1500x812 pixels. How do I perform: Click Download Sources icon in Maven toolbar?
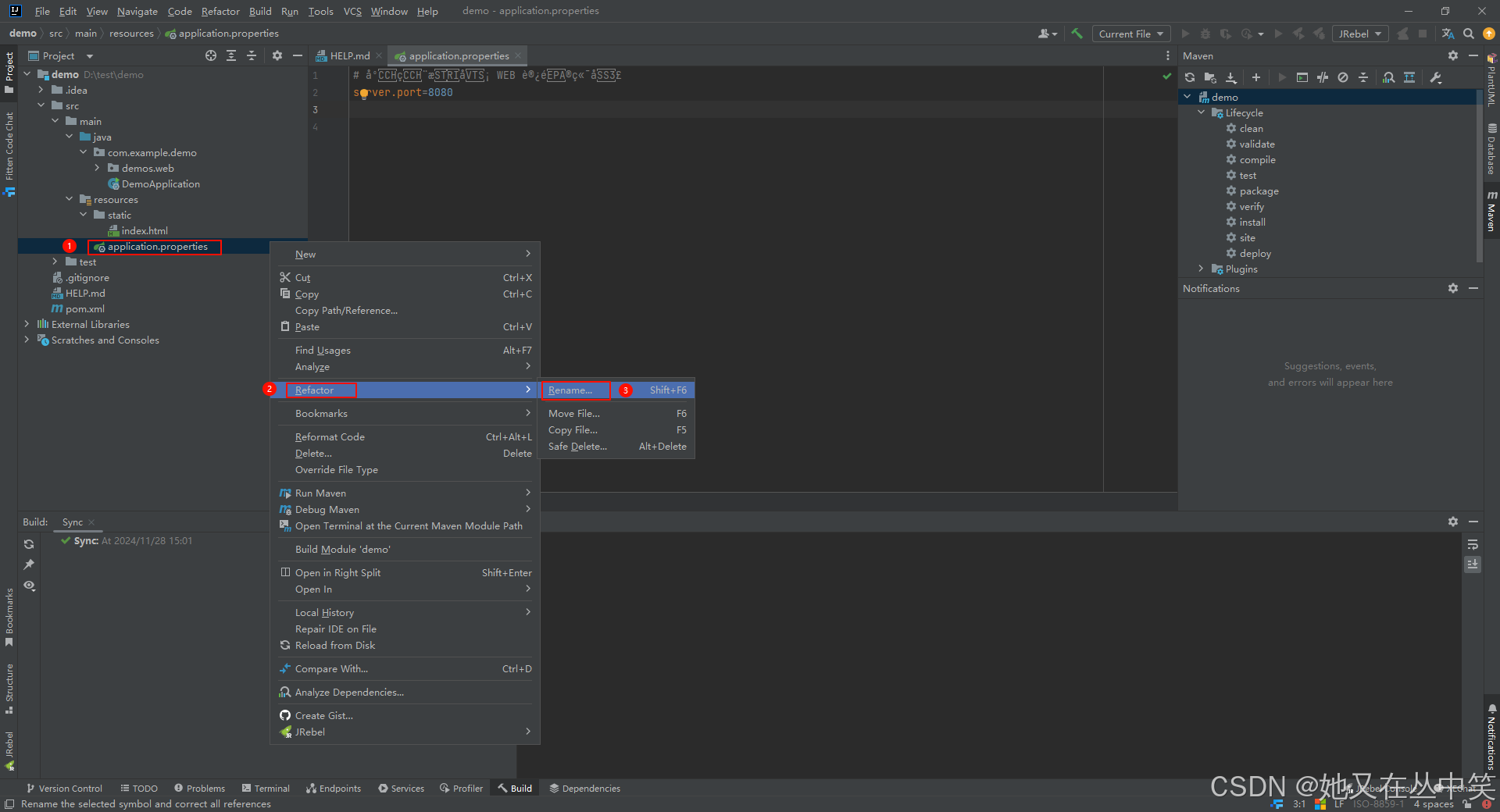point(1231,77)
